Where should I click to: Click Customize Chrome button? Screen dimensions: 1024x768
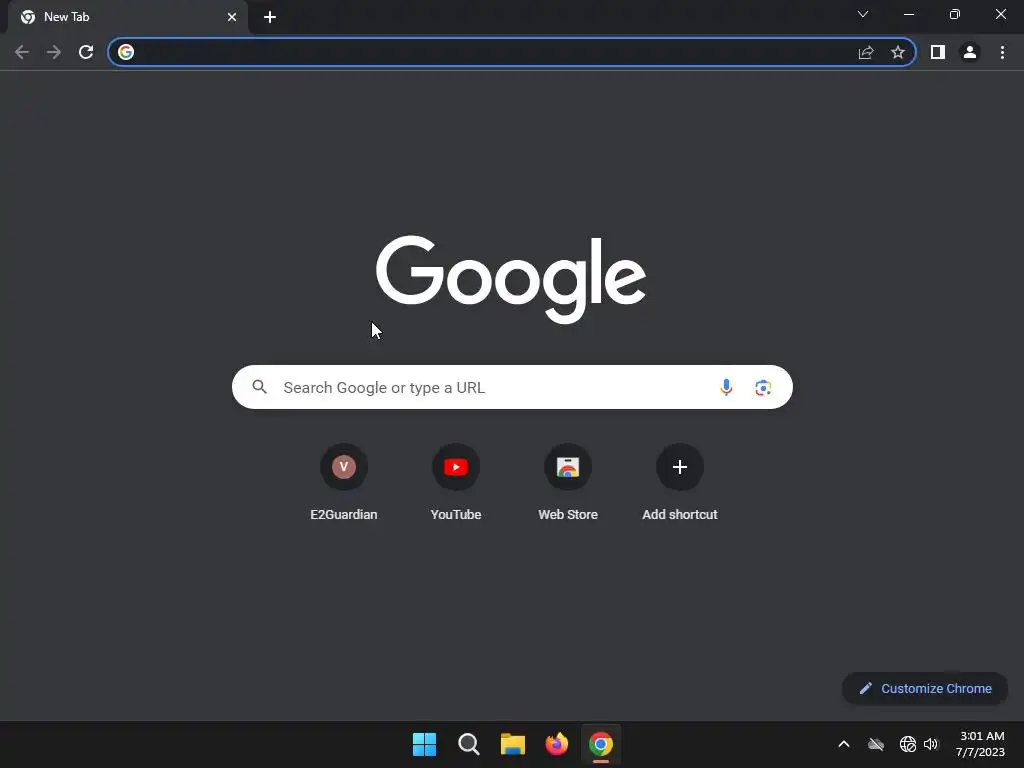pyautogui.click(x=925, y=688)
